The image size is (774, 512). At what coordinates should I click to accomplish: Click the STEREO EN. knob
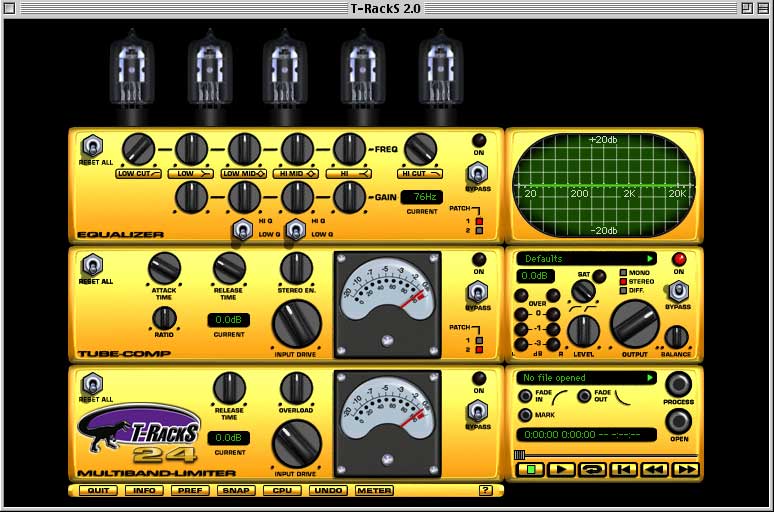coord(296,269)
